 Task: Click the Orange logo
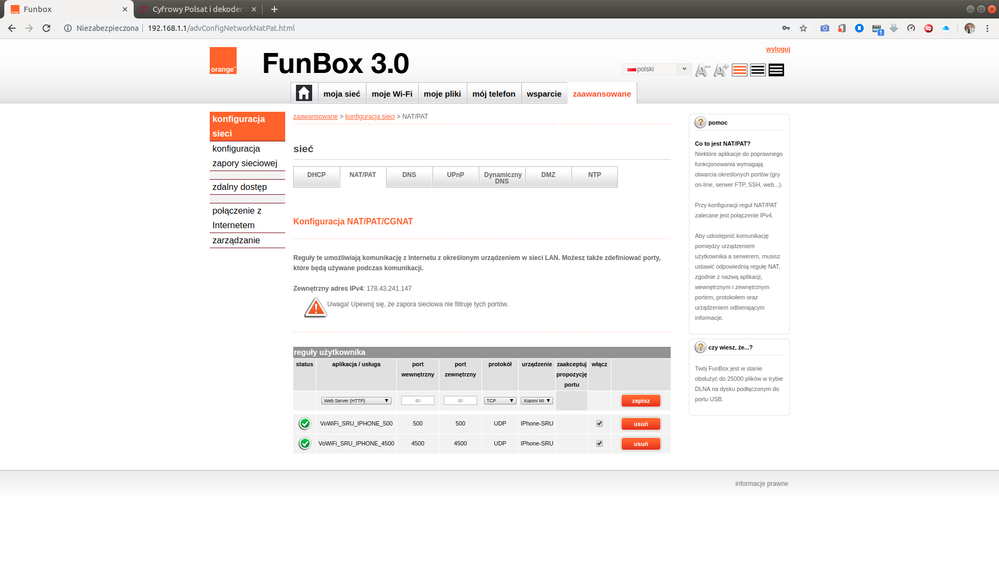(x=223, y=61)
